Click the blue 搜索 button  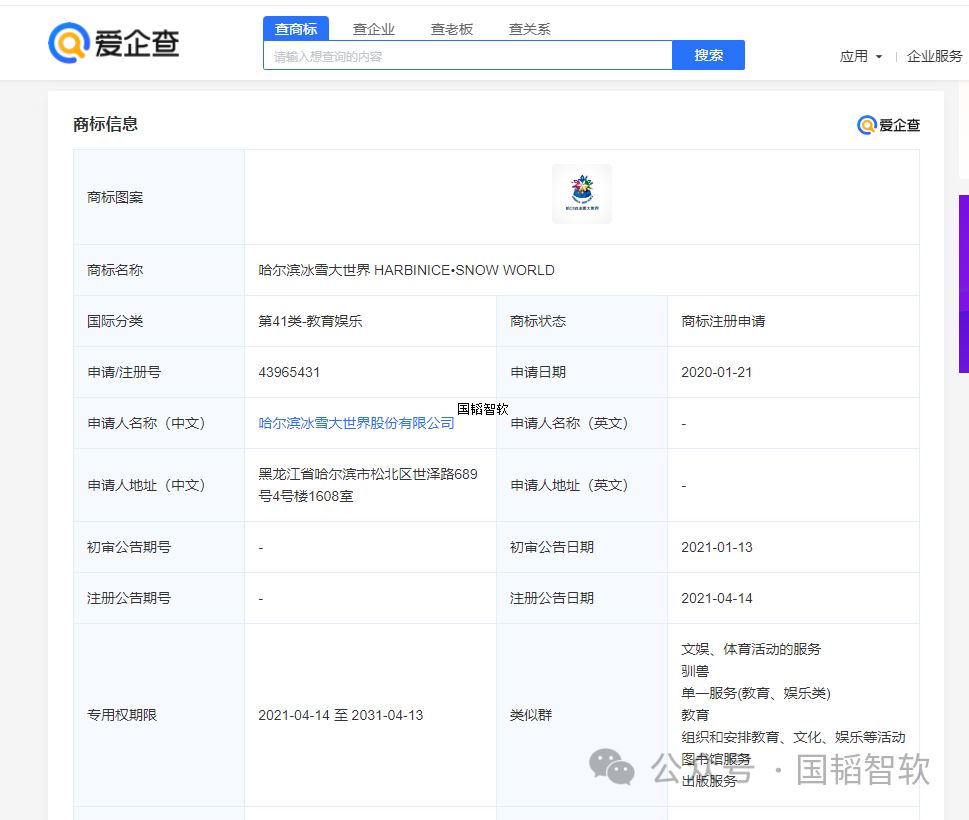(x=708, y=55)
